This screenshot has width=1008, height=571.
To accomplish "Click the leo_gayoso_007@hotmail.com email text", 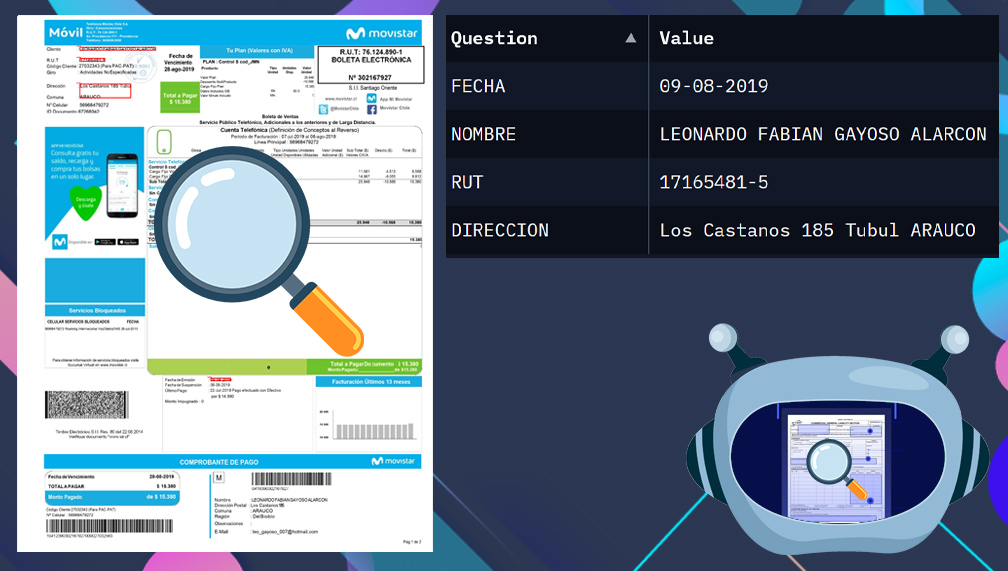I will 284,532.
